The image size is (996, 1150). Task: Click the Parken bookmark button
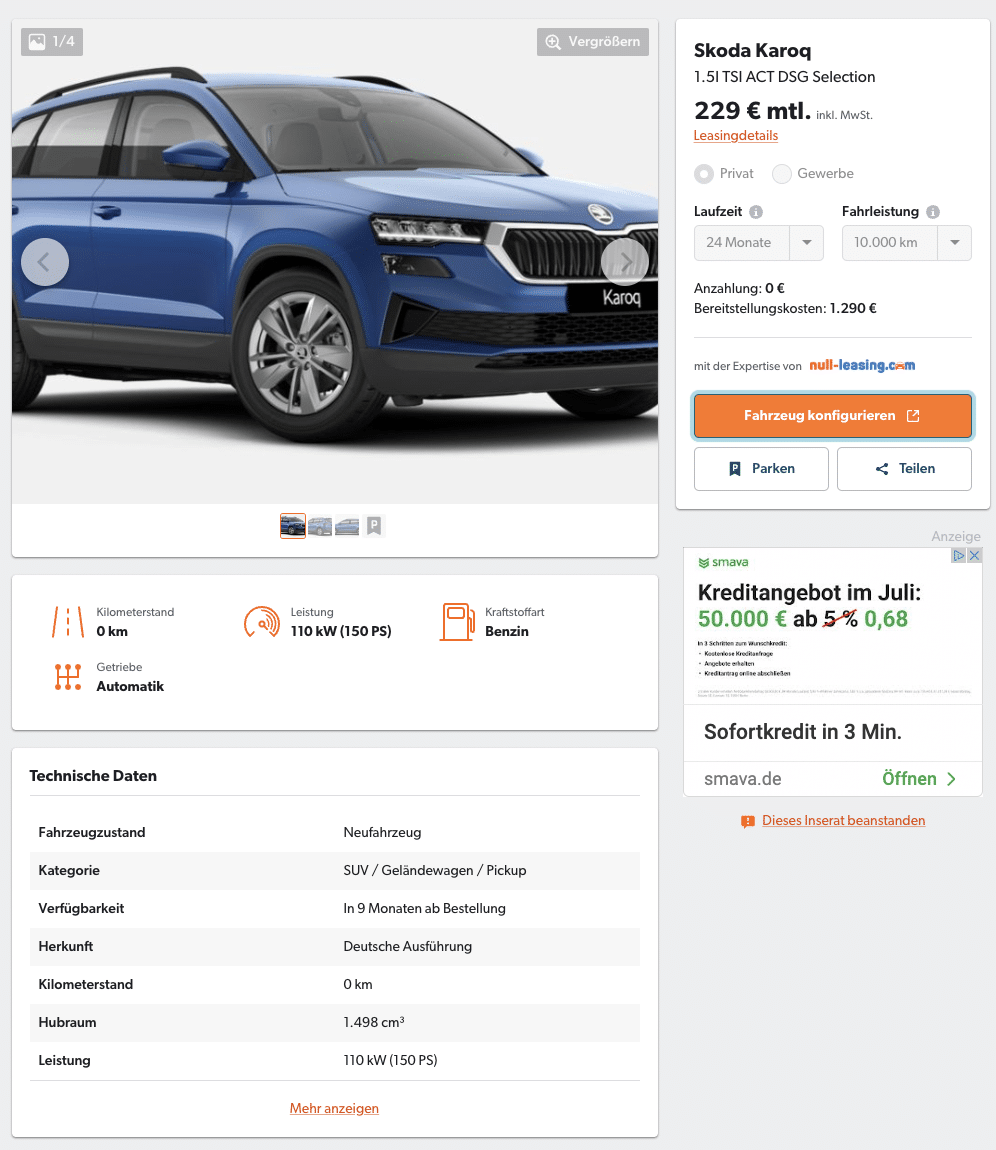tap(761, 469)
